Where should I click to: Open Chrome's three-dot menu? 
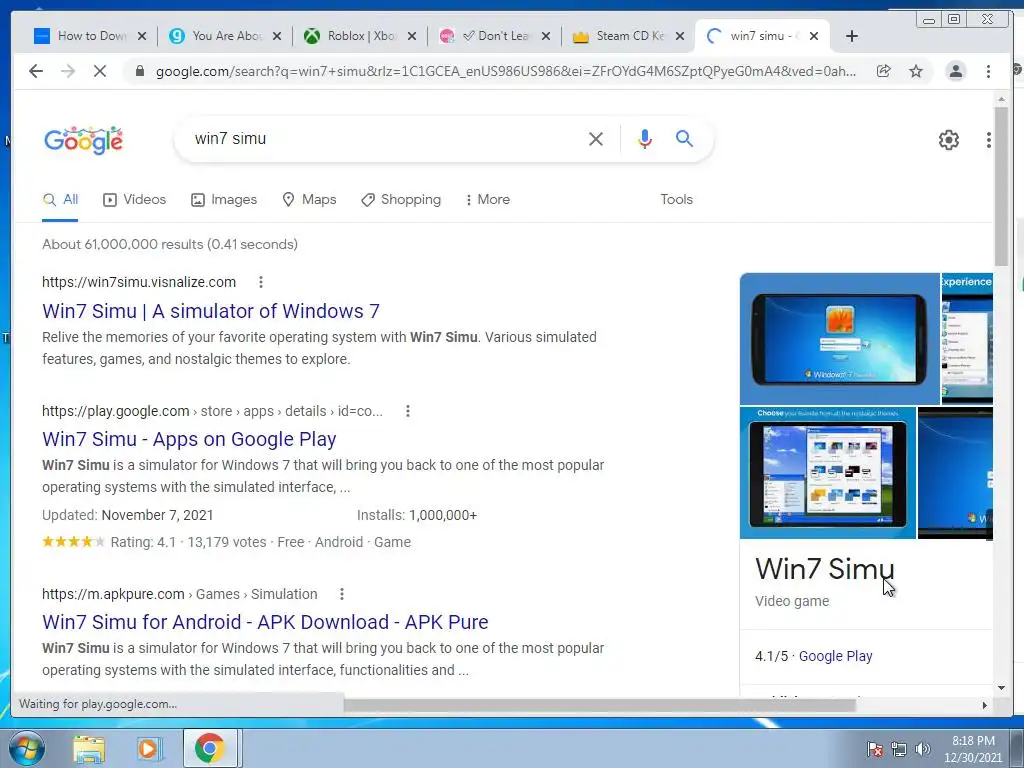point(988,71)
